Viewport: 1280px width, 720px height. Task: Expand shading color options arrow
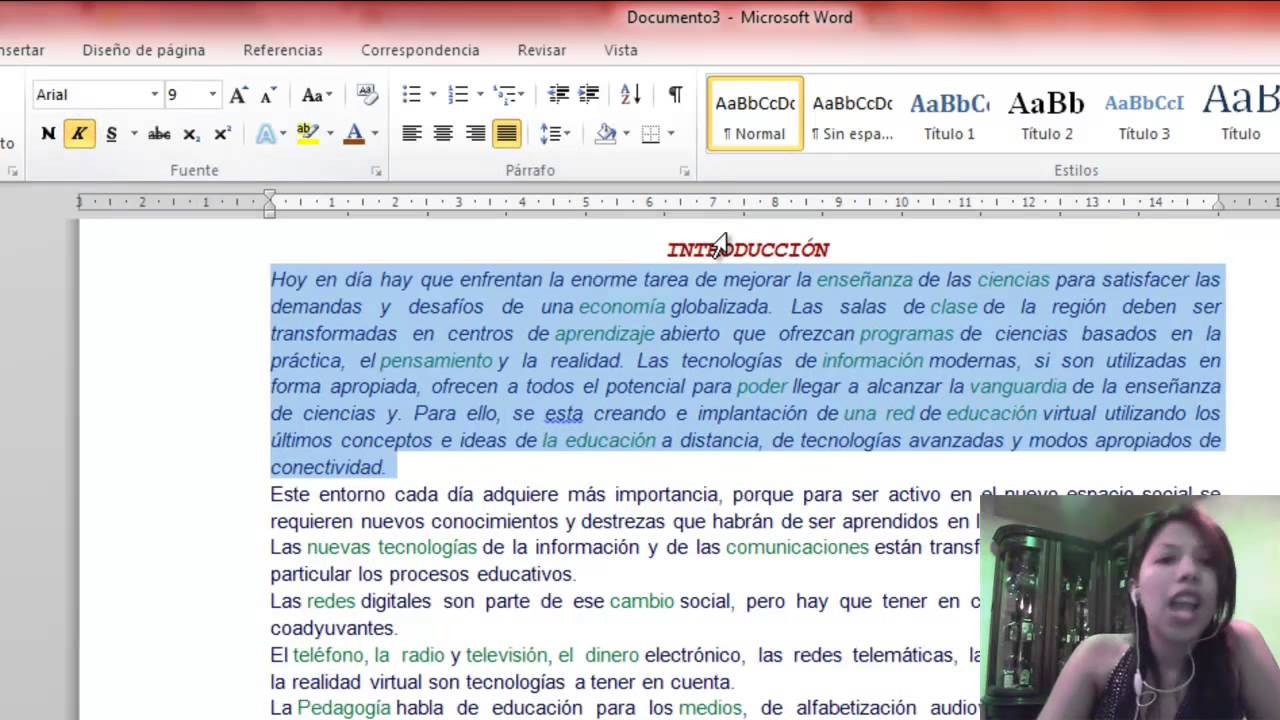625,133
